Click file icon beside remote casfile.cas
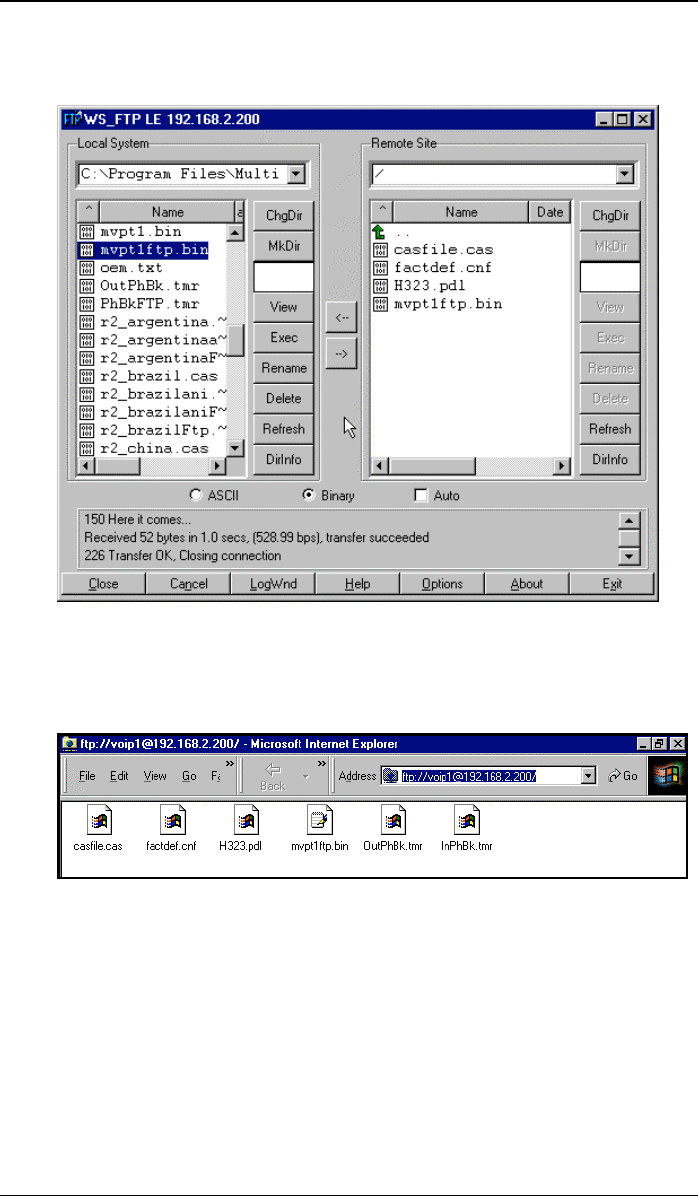Screen dimensions: 698x1196 [x=380, y=249]
